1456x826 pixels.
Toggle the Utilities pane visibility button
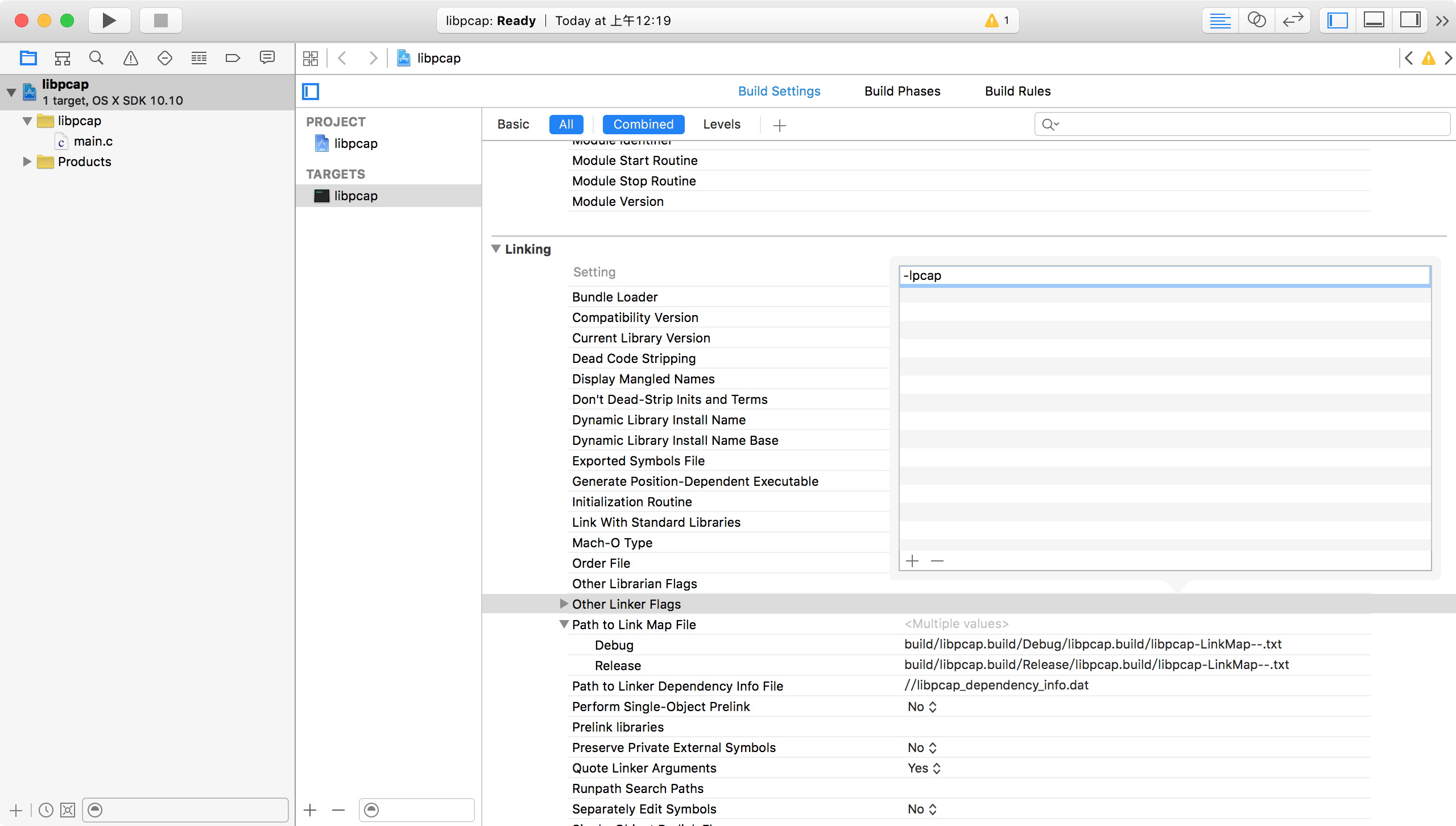(1410, 21)
